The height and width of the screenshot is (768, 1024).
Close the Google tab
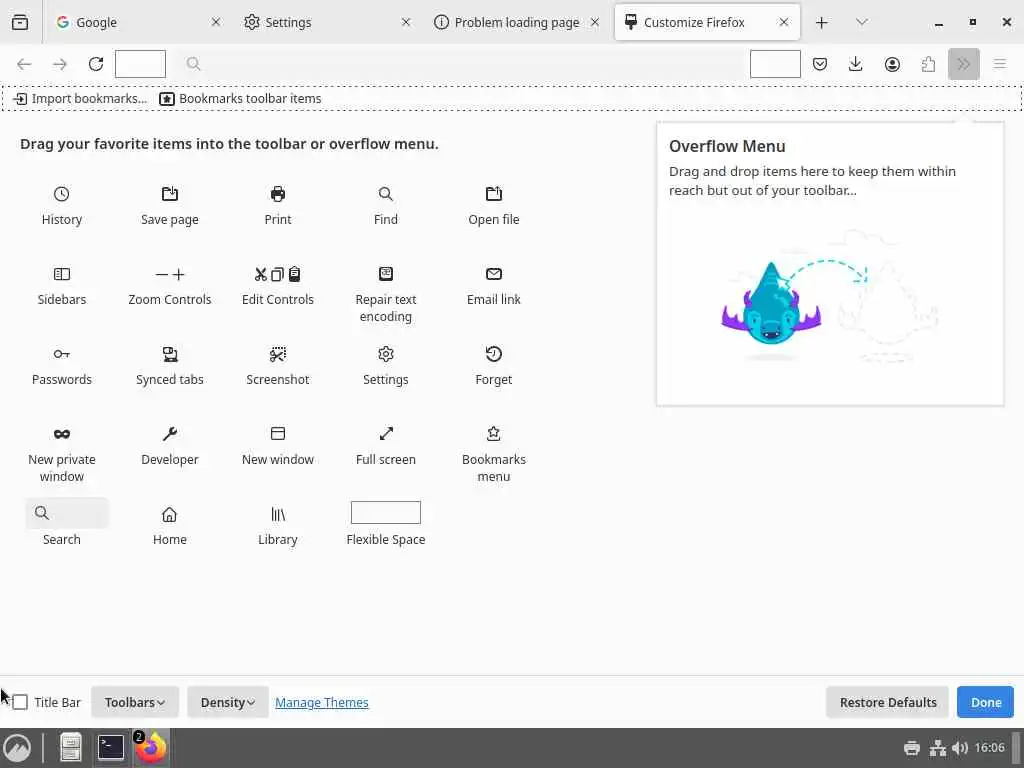pos(216,22)
